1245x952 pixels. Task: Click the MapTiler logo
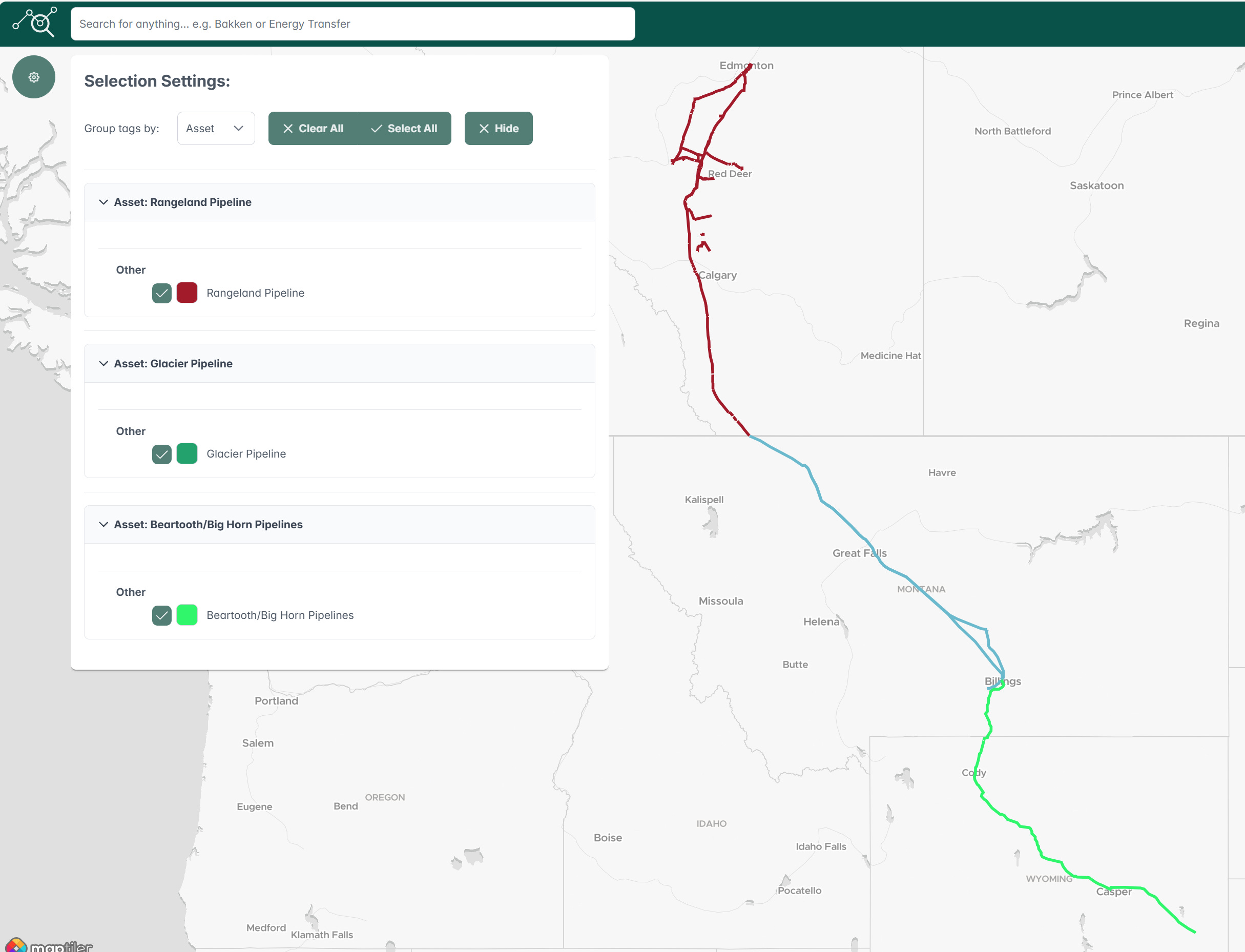[x=48, y=945]
